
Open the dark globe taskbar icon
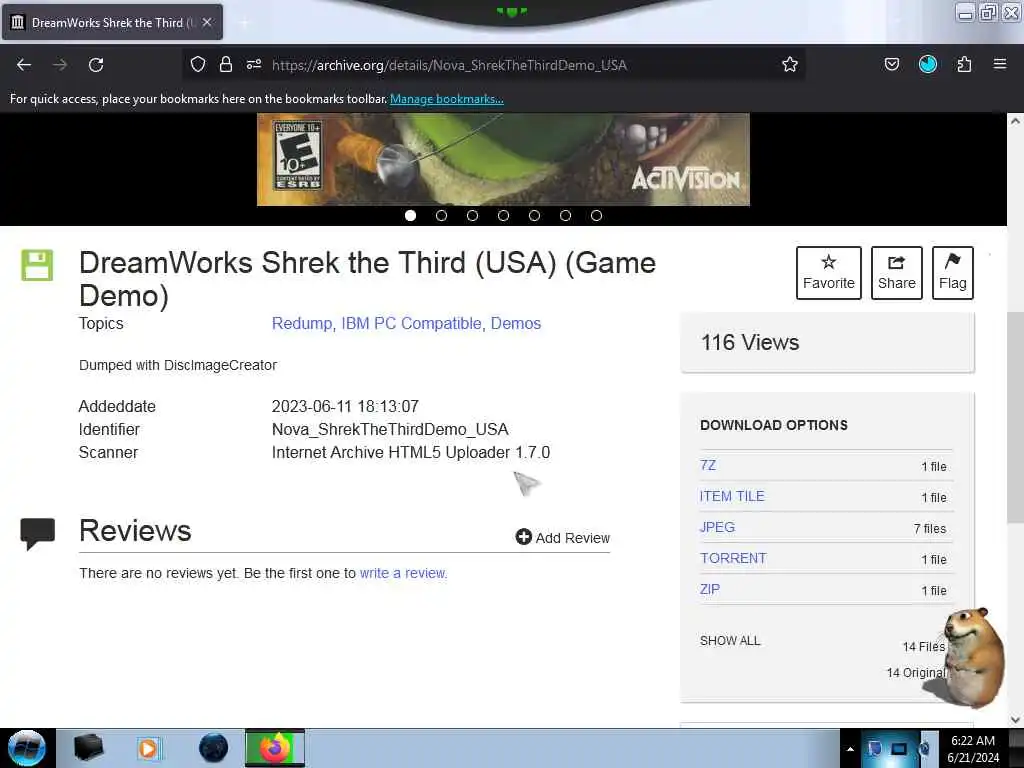(x=214, y=748)
